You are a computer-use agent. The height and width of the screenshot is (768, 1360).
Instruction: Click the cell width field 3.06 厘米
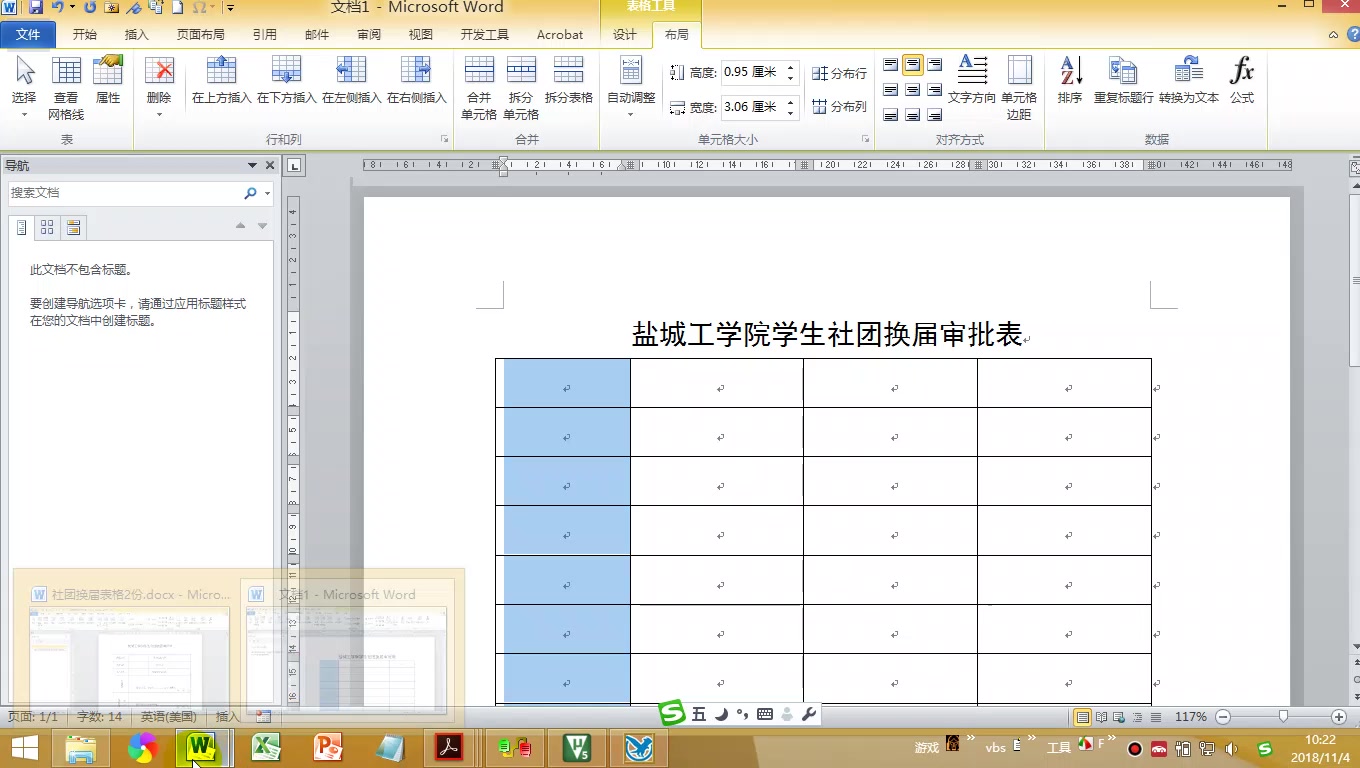(x=752, y=107)
